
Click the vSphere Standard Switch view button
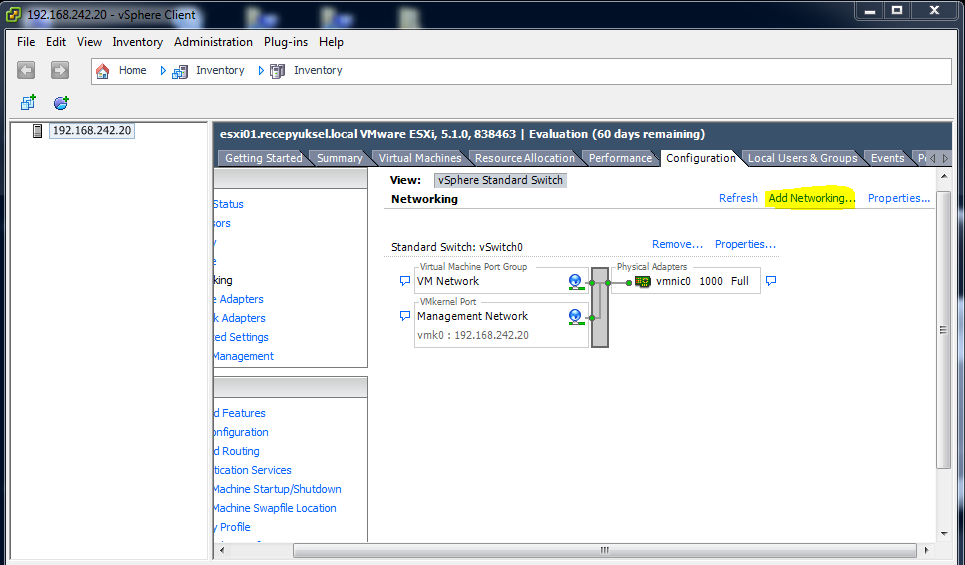click(500, 180)
